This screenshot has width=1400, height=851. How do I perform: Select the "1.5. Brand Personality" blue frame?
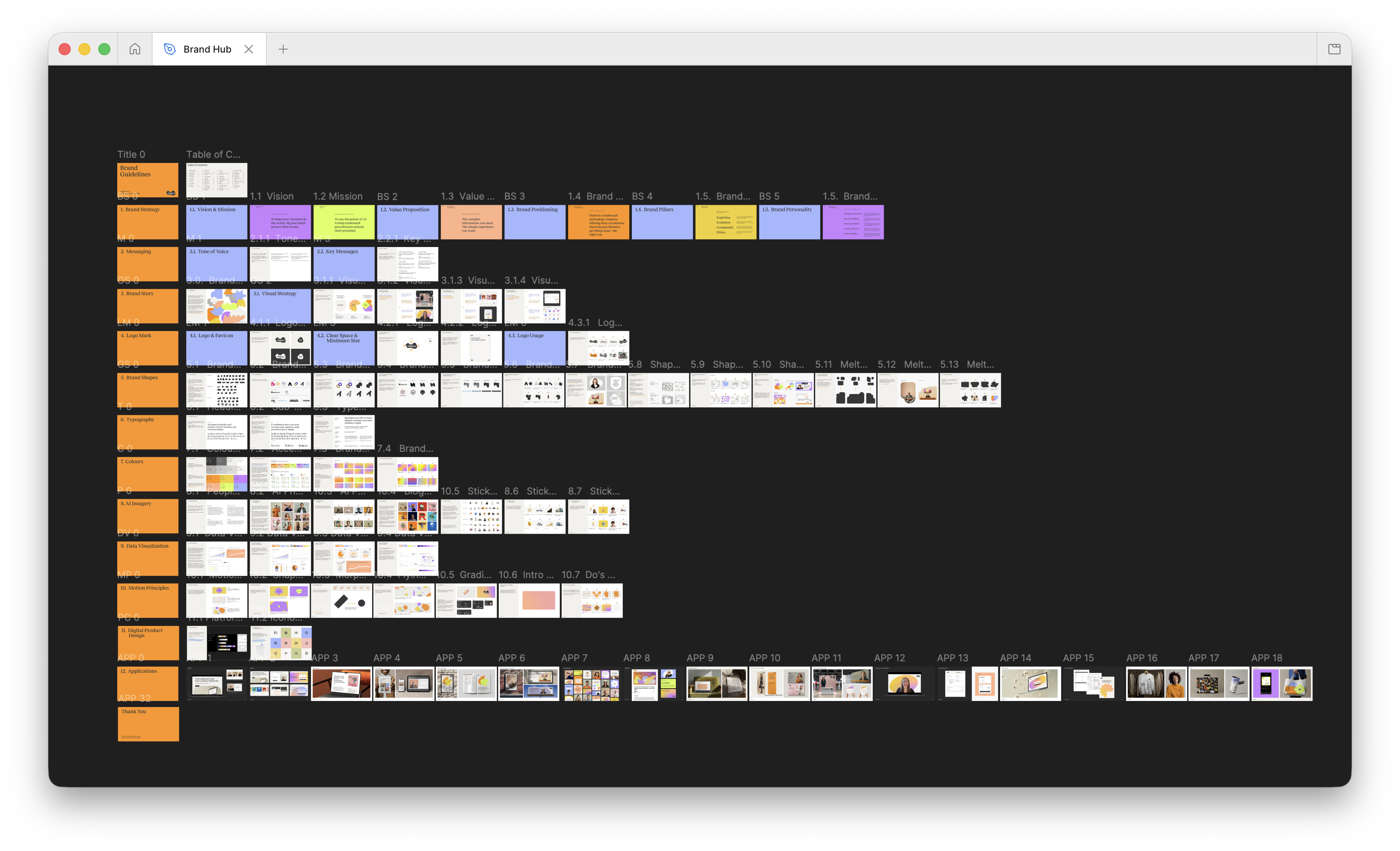[x=789, y=222]
